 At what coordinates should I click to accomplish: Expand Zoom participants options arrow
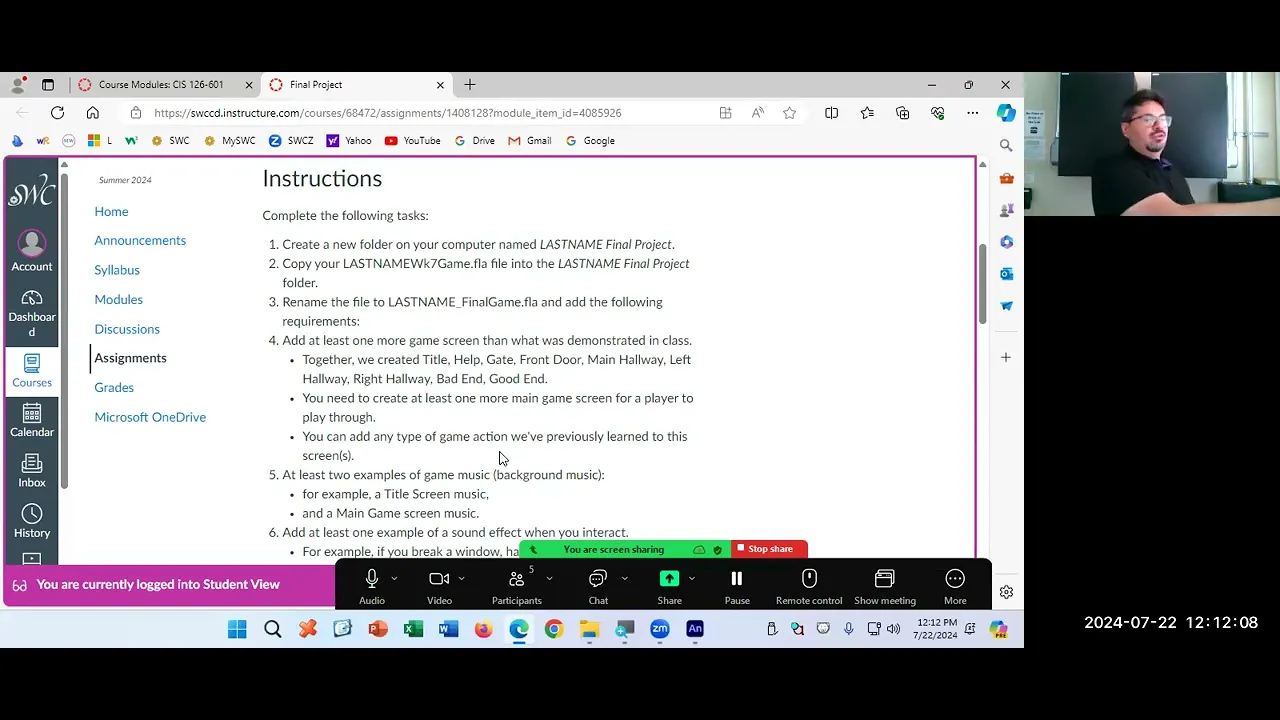[549, 578]
